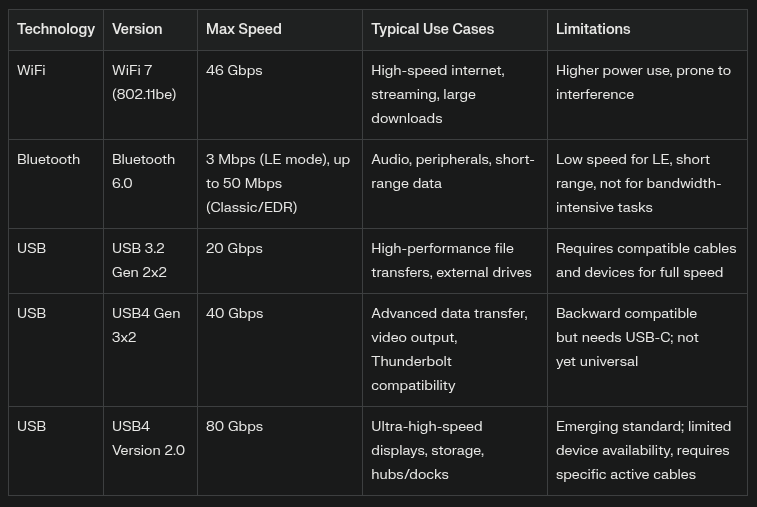This screenshot has width=757, height=507.
Task: Select the 80 Gbps speed cell
Action: coord(234,426)
